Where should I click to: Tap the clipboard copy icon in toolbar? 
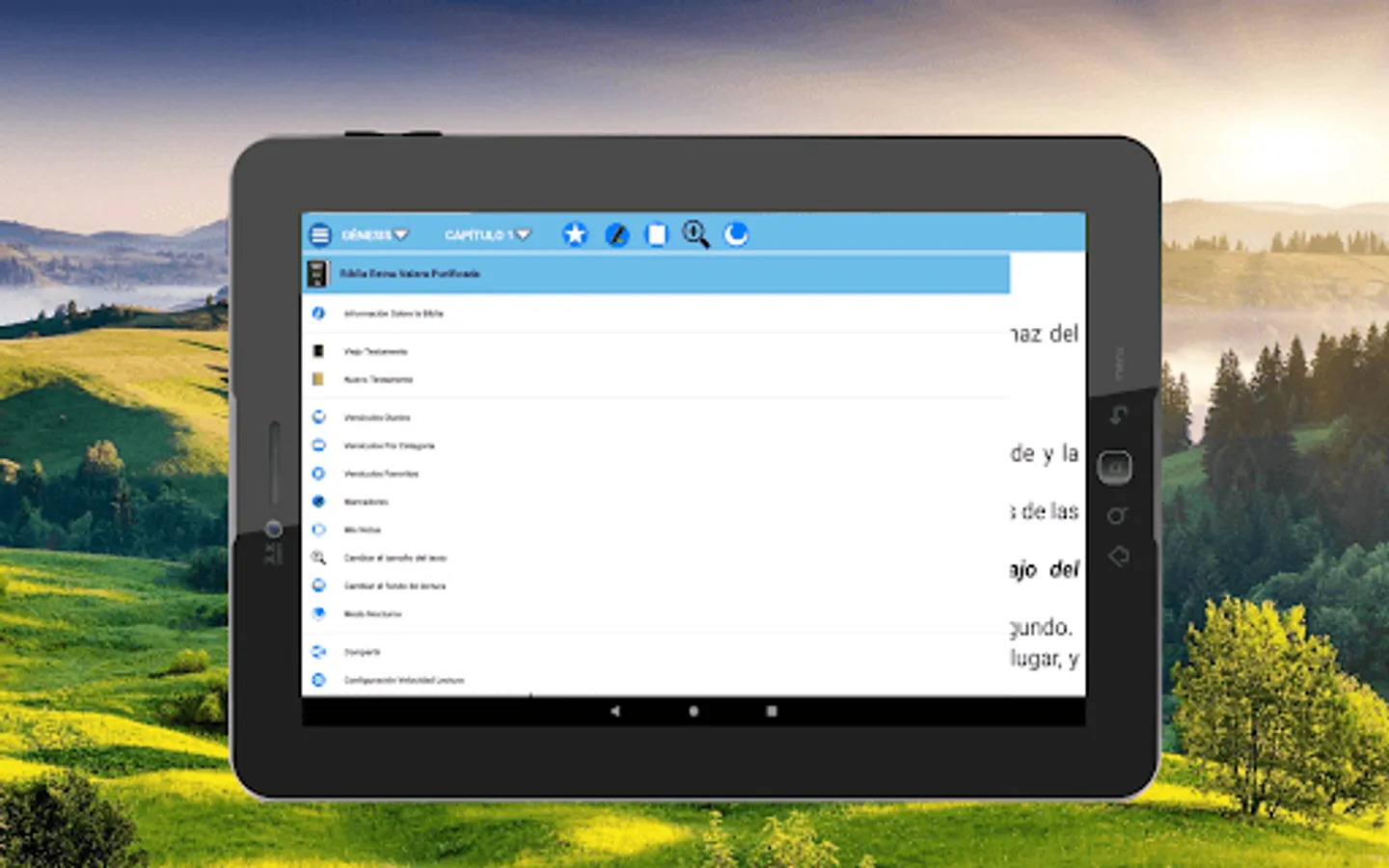pyautogui.click(x=656, y=234)
